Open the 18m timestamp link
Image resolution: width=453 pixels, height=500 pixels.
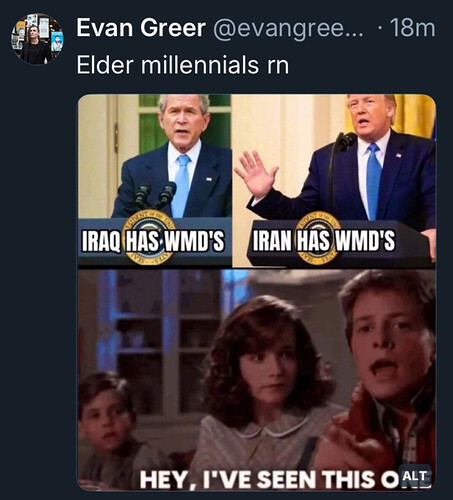click(413, 28)
